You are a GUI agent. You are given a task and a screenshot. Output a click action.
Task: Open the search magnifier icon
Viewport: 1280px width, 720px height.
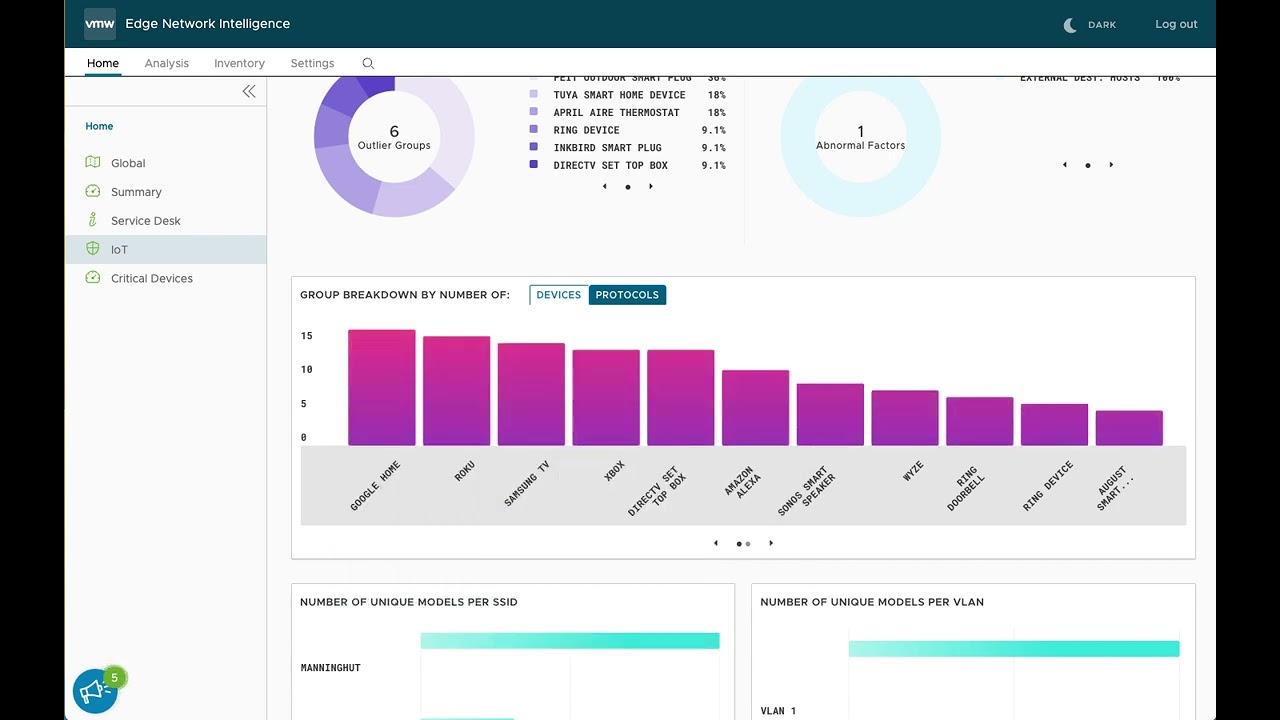pyautogui.click(x=368, y=63)
